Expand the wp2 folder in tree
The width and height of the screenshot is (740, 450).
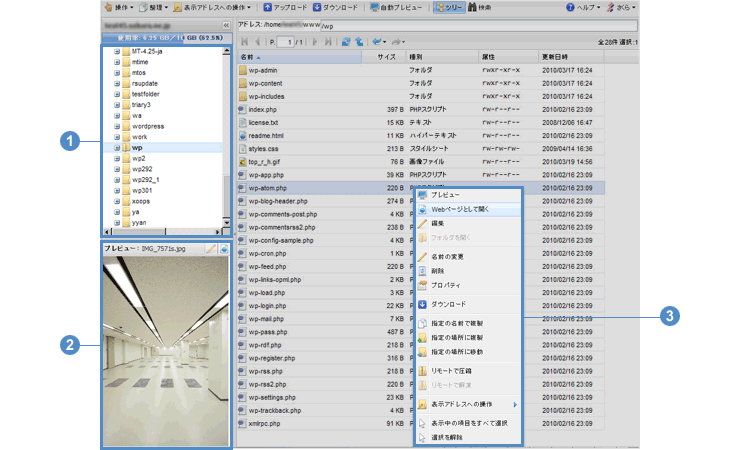tap(117, 158)
